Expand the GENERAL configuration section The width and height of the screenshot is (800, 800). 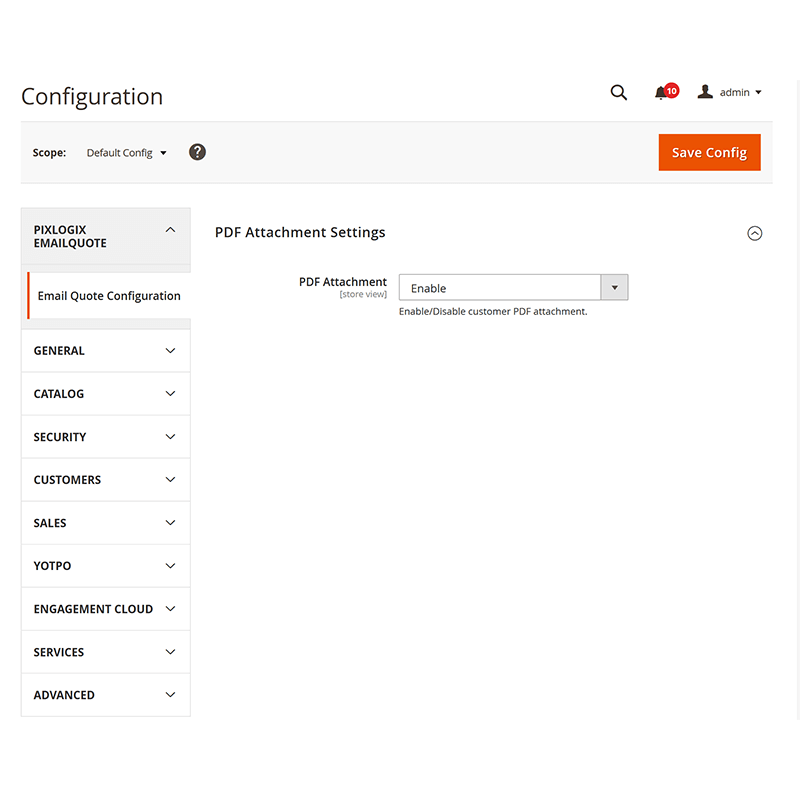105,350
